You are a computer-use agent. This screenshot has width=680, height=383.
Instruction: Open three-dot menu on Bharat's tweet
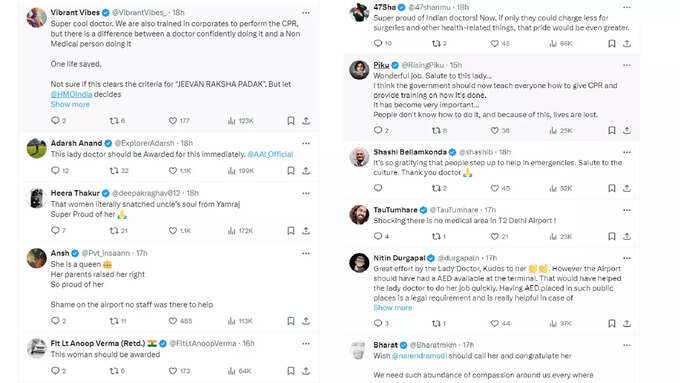627,345
